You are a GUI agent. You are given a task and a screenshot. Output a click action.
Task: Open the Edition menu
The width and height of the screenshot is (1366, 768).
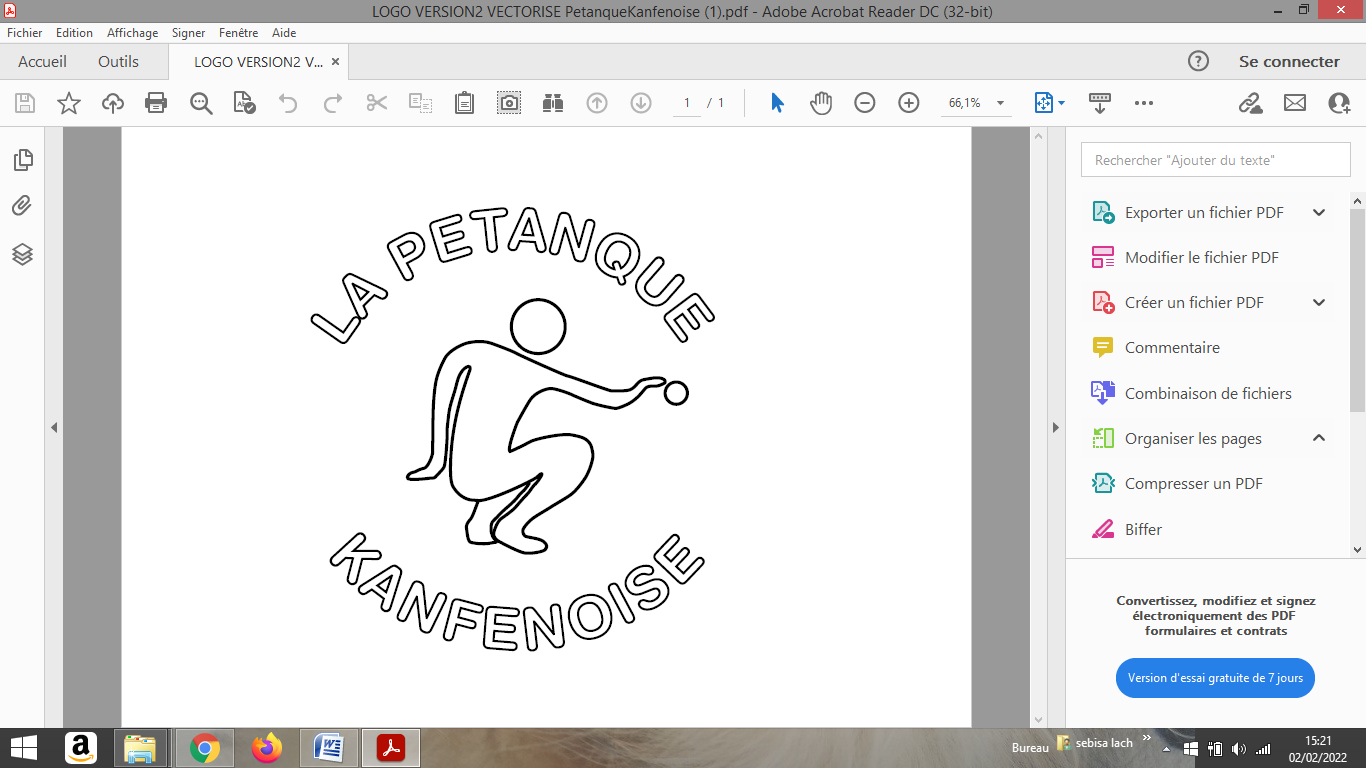74,33
